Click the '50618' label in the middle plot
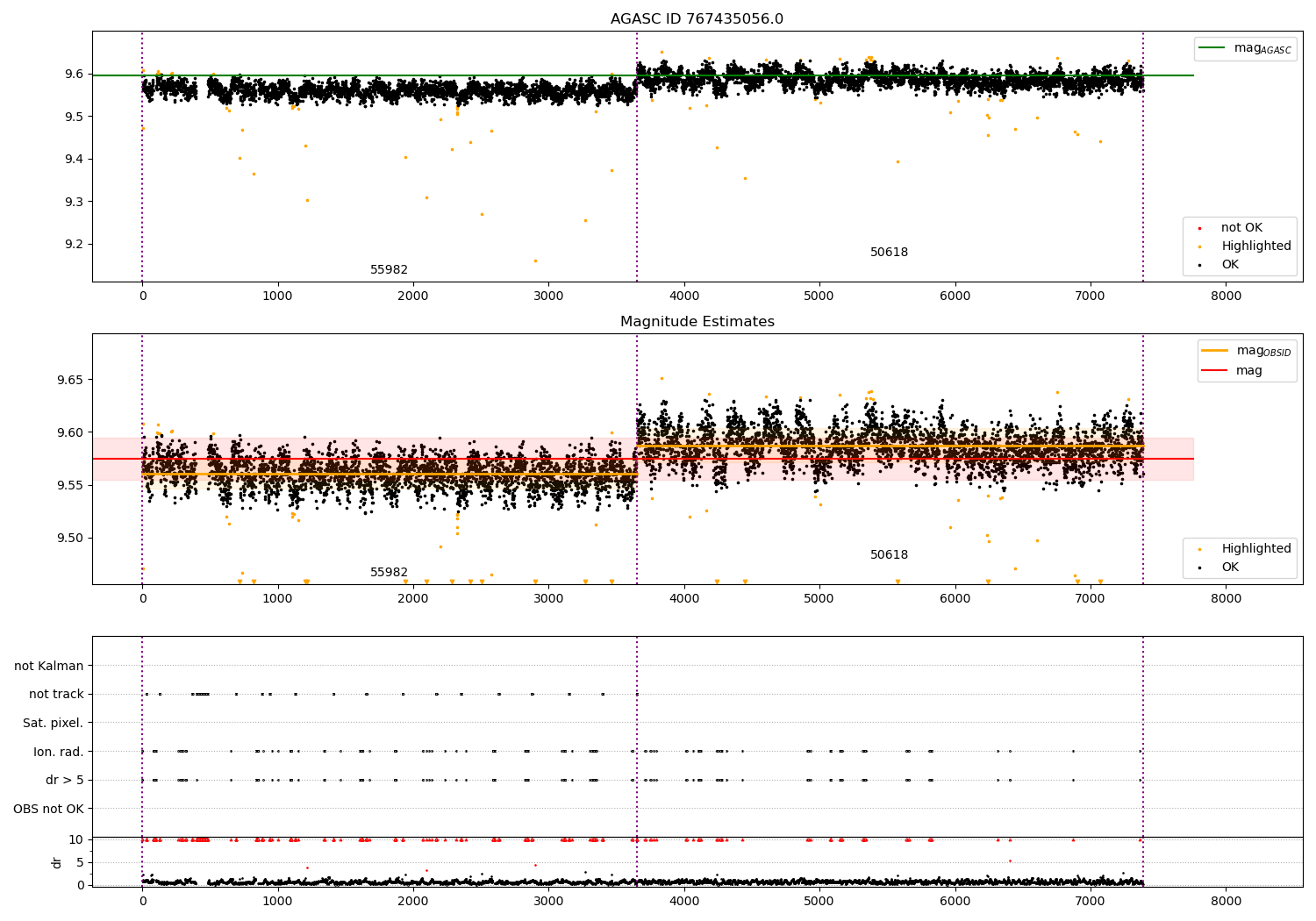This screenshot has width=1316, height=921. [889, 555]
